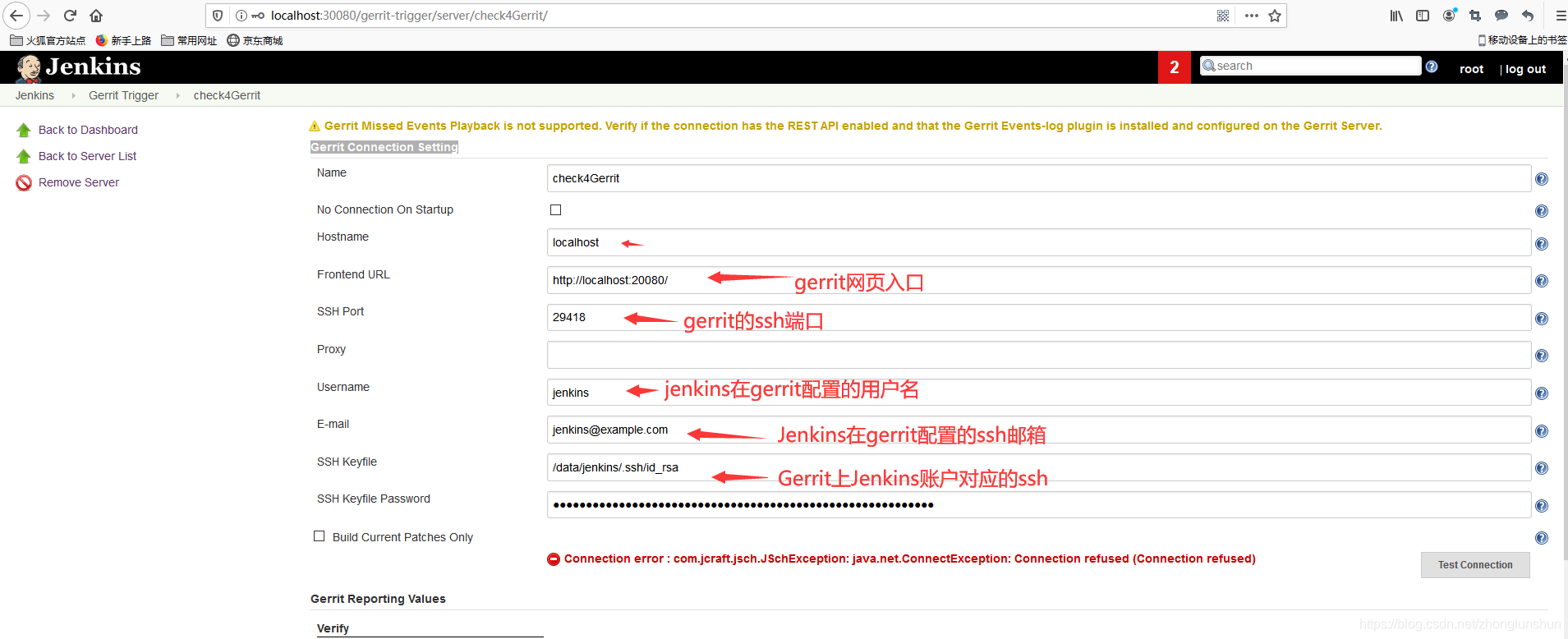This screenshot has height=639, width=1568.
Task: Click the undo arrow toolbar icon
Action: (1528, 16)
